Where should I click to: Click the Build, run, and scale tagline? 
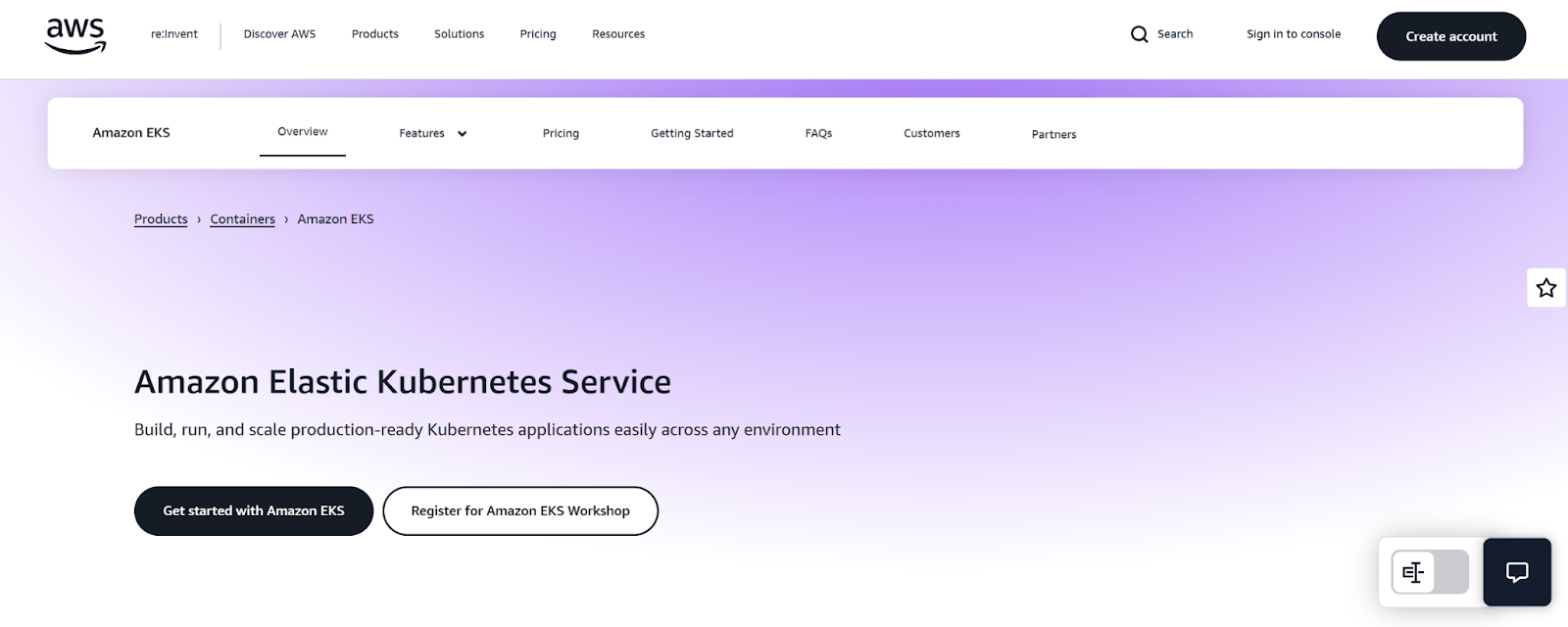(487, 430)
